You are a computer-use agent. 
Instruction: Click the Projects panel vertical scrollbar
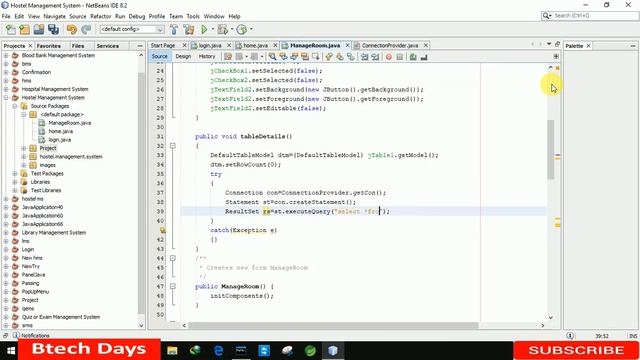click(141, 192)
